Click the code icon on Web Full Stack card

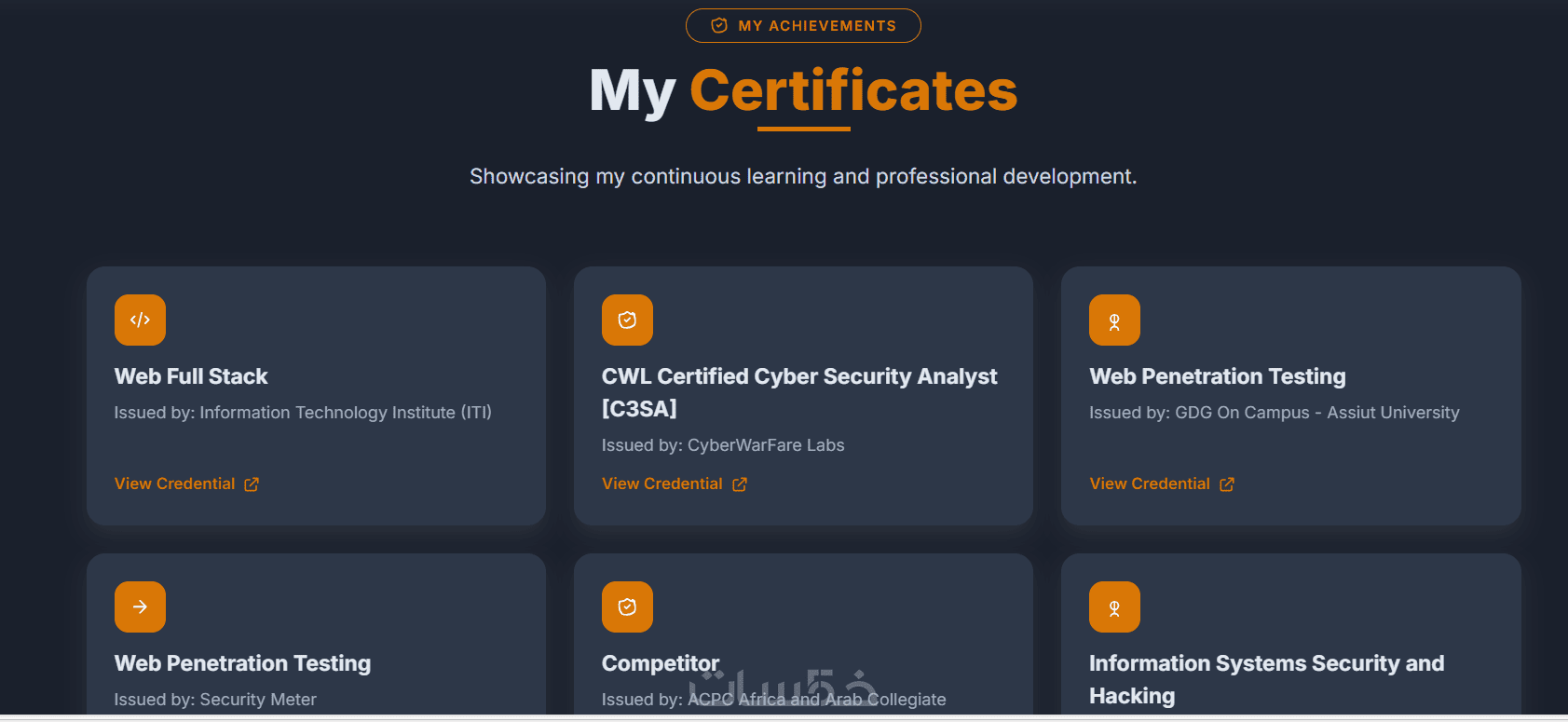point(140,320)
